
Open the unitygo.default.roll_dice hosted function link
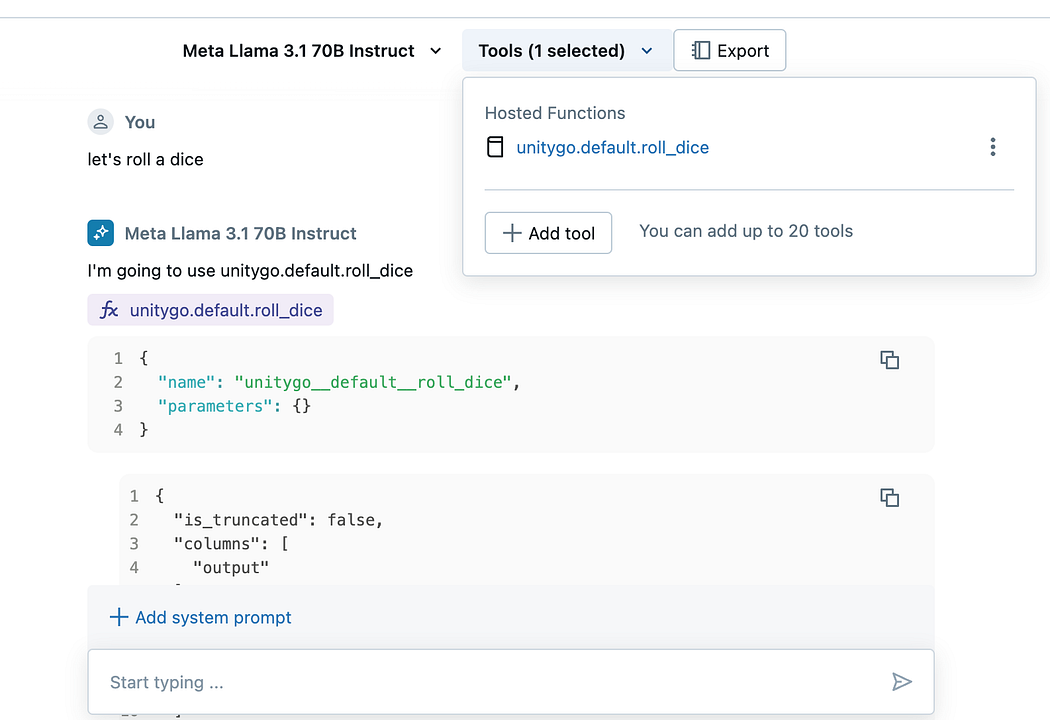(612, 148)
